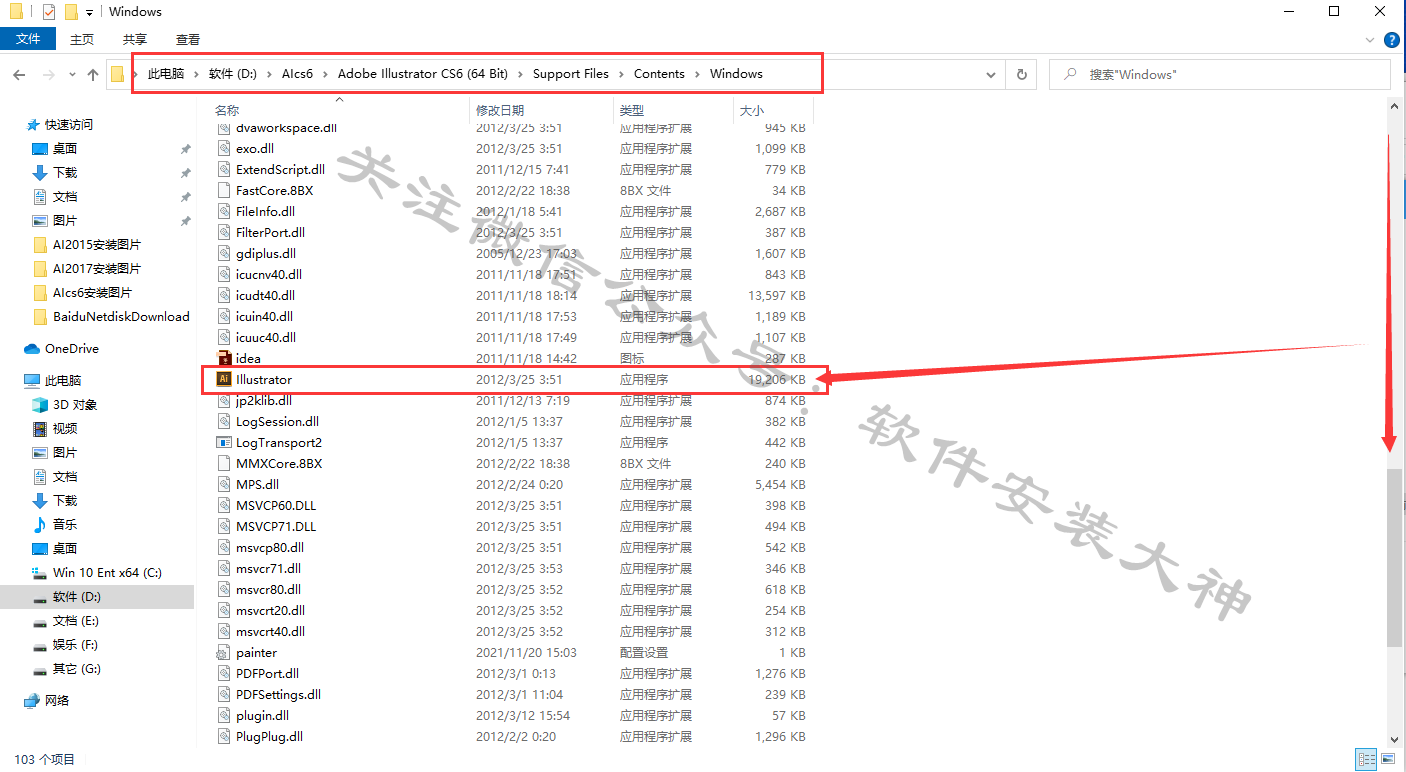1406x772 pixels.
Task: Click the Music folder icon
Action: click(40, 525)
